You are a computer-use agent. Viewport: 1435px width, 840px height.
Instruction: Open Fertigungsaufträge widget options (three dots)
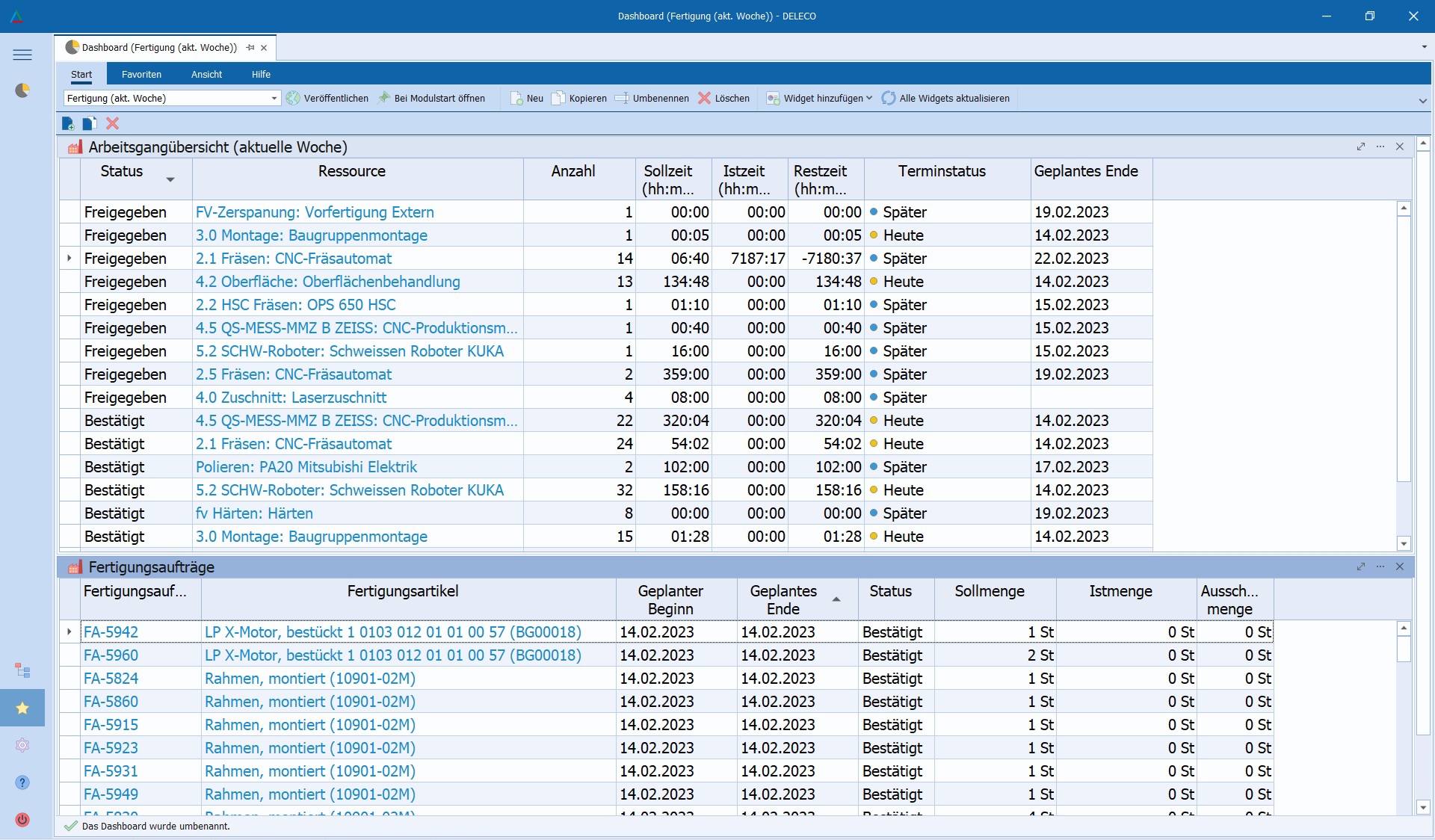[1380, 567]
